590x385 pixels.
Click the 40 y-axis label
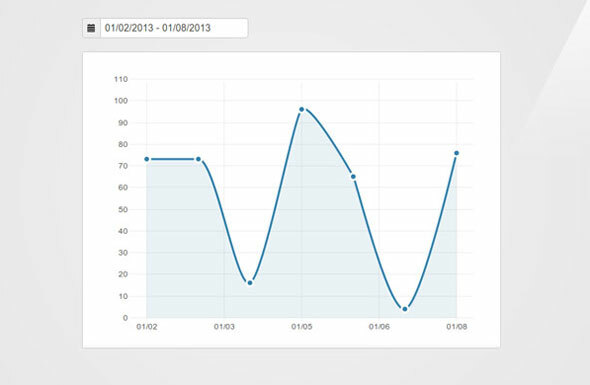tap(123, 231)
